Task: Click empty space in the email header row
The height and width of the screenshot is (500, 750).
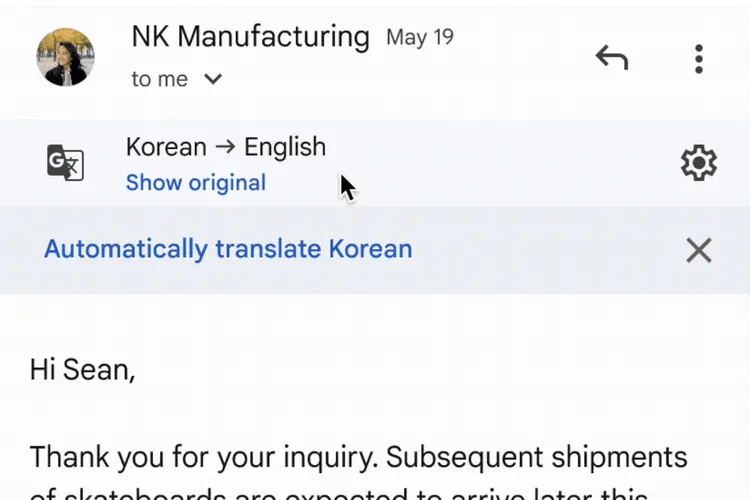Action: click(520, 58)
